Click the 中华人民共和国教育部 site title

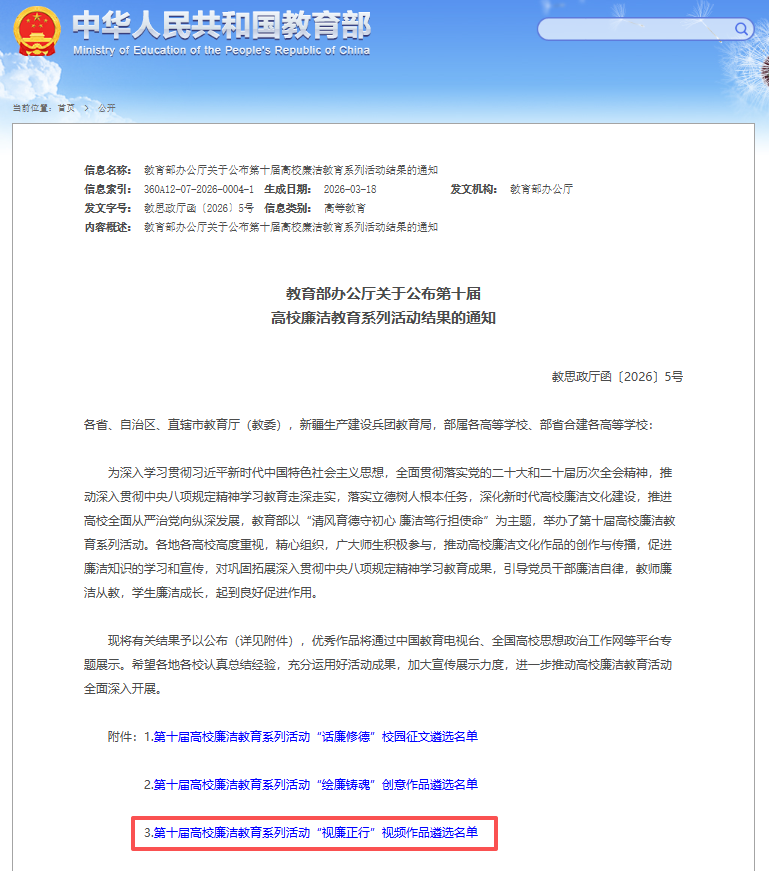pos(221,26)
